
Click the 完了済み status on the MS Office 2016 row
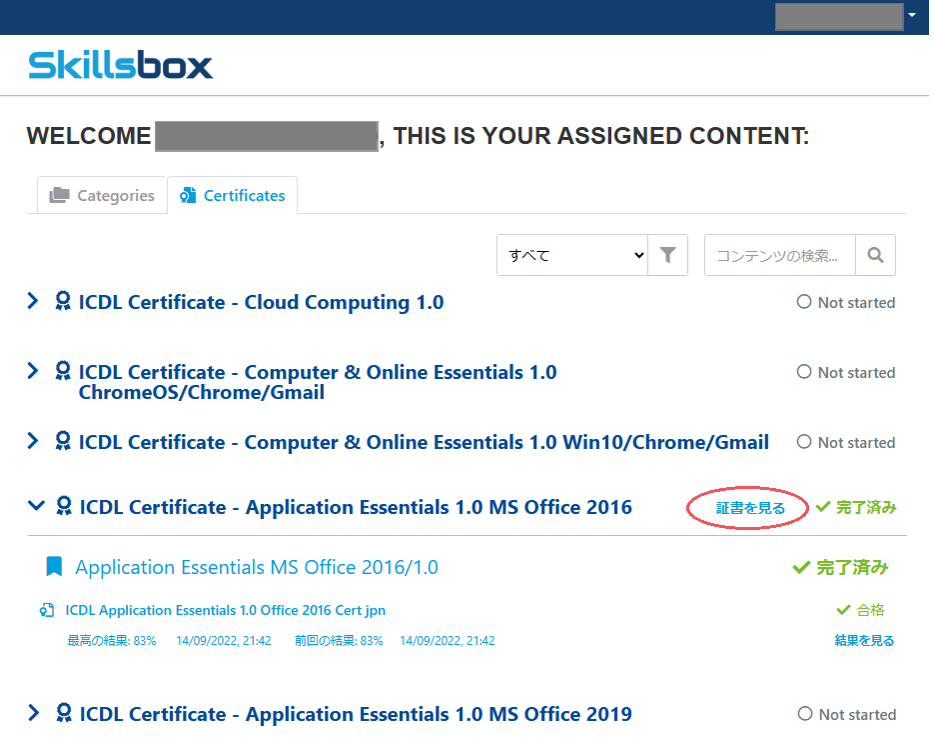point(856,508)
